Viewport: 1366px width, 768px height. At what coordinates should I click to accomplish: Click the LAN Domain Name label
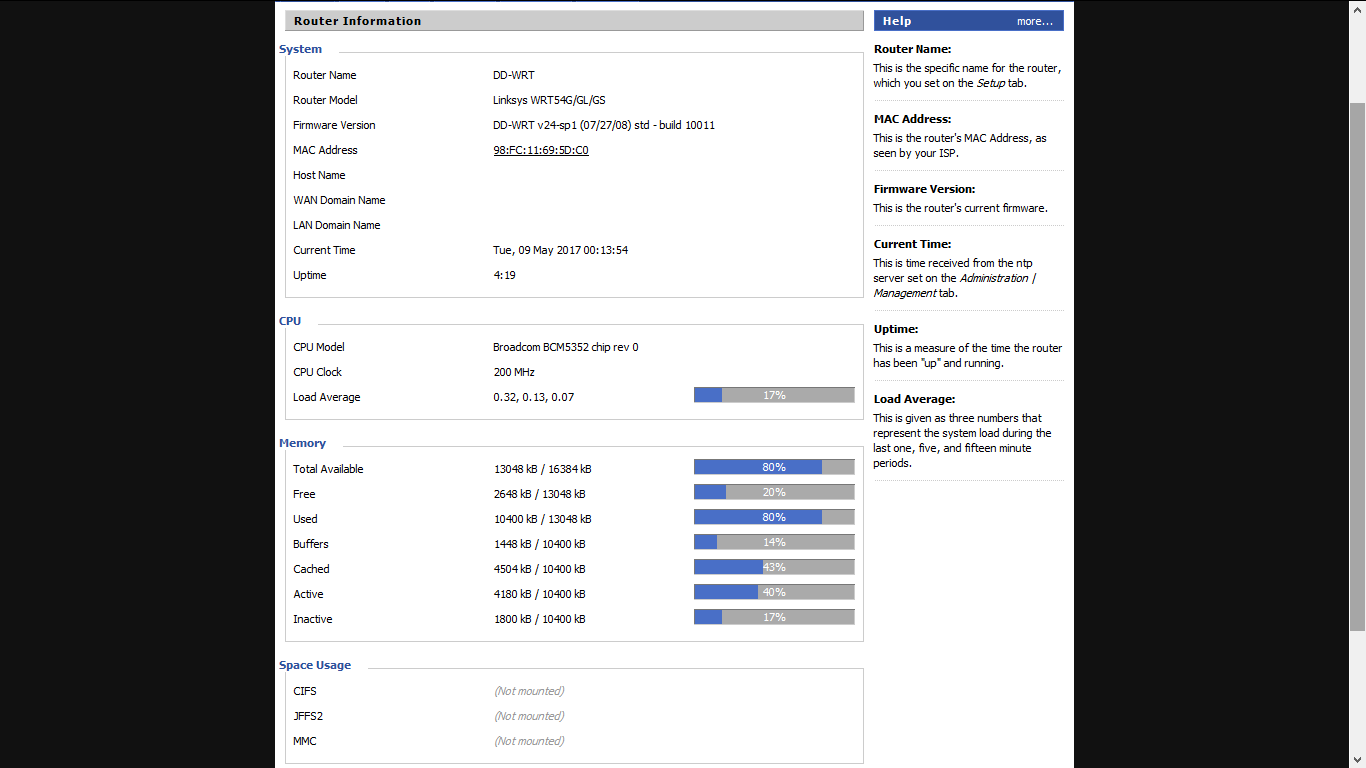point(337,225)
